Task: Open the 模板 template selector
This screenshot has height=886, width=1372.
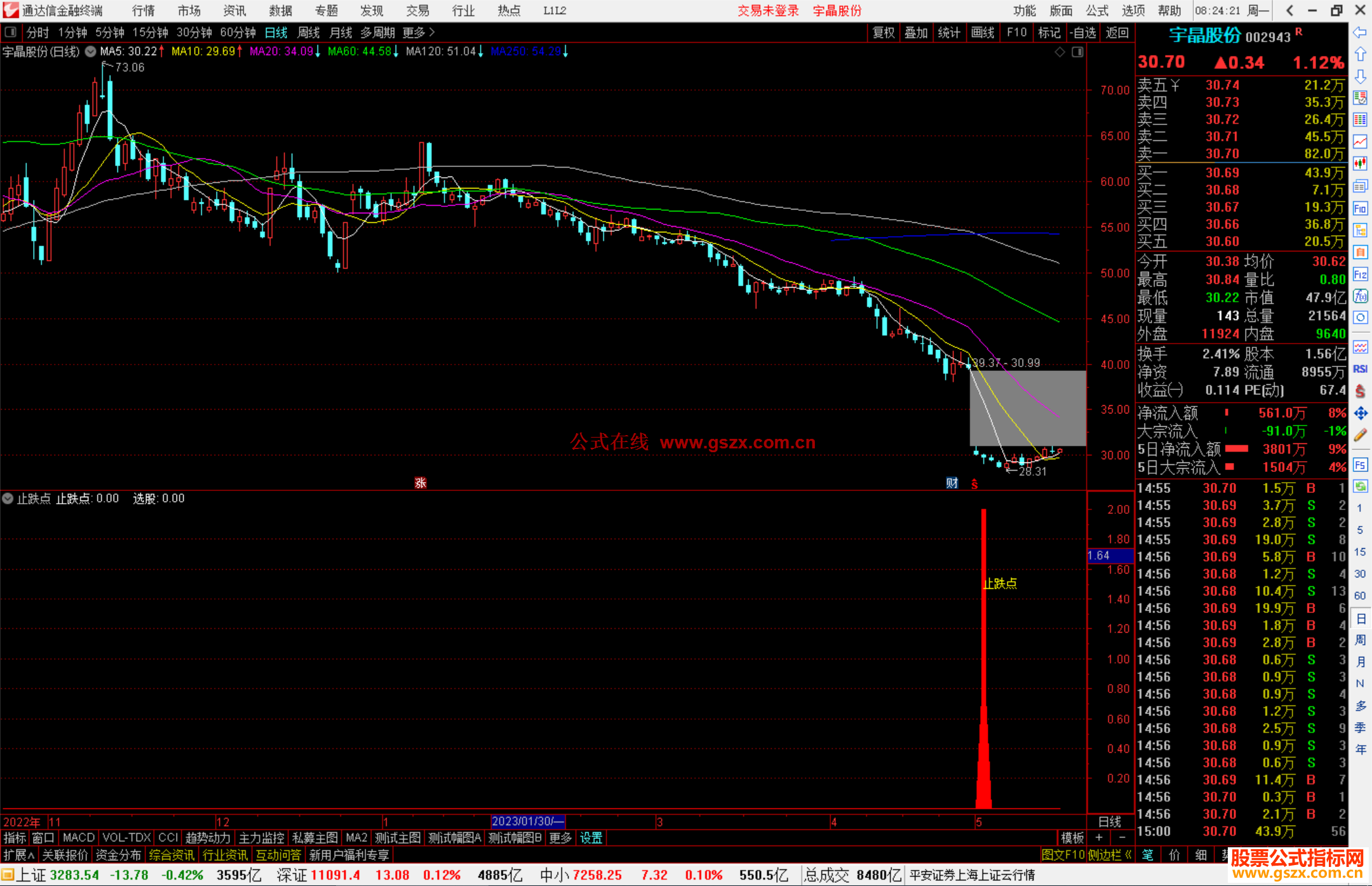Action: coord(1072,838)
